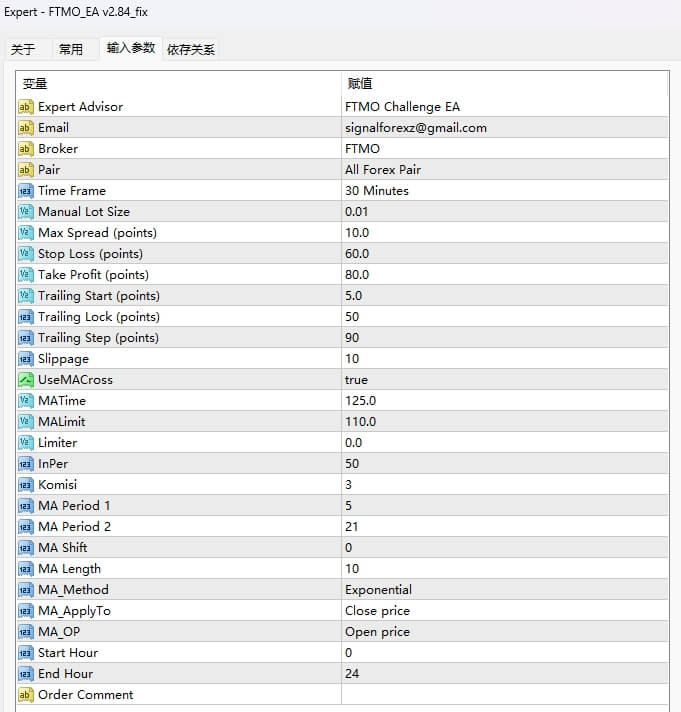Image resolution: width=681 pixels, height=712 pixels.
Task: Click the double icon beside Trailing Start
Action: [x=25, y=296]
